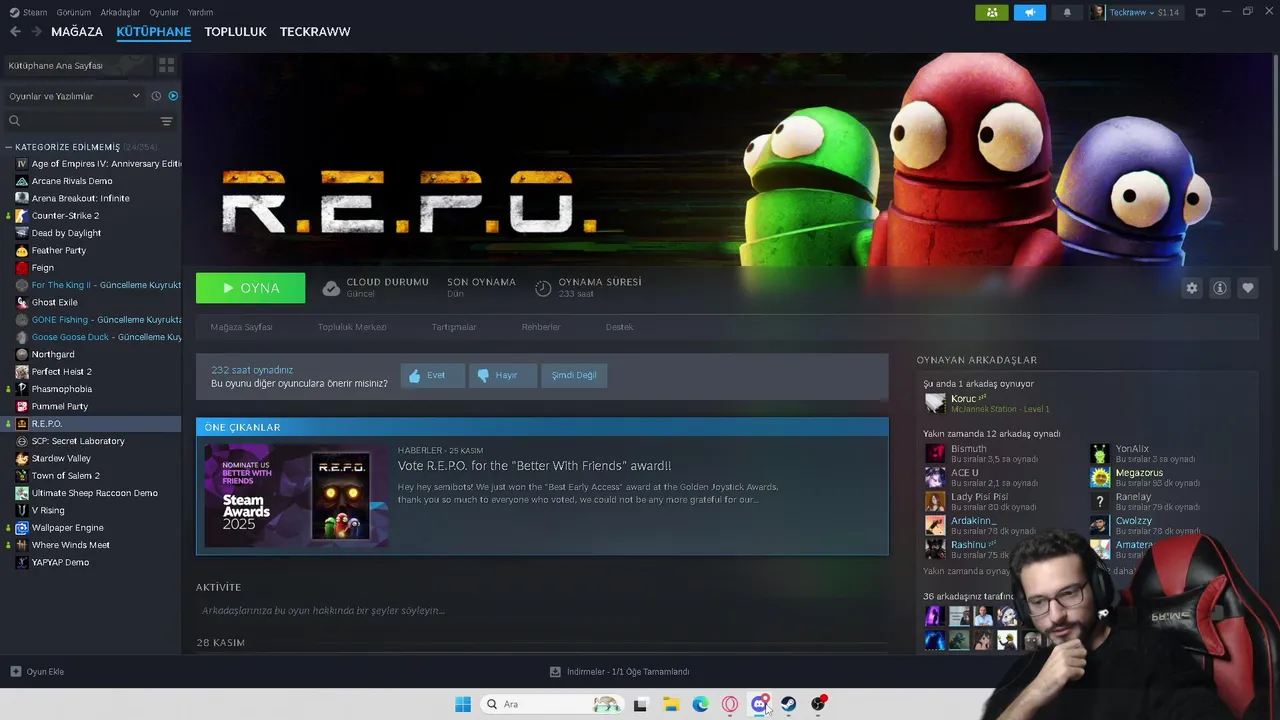Open Oyunlar menu
Screen dimensions: 1280x720
pyautogui.click(x=164, y=12)
